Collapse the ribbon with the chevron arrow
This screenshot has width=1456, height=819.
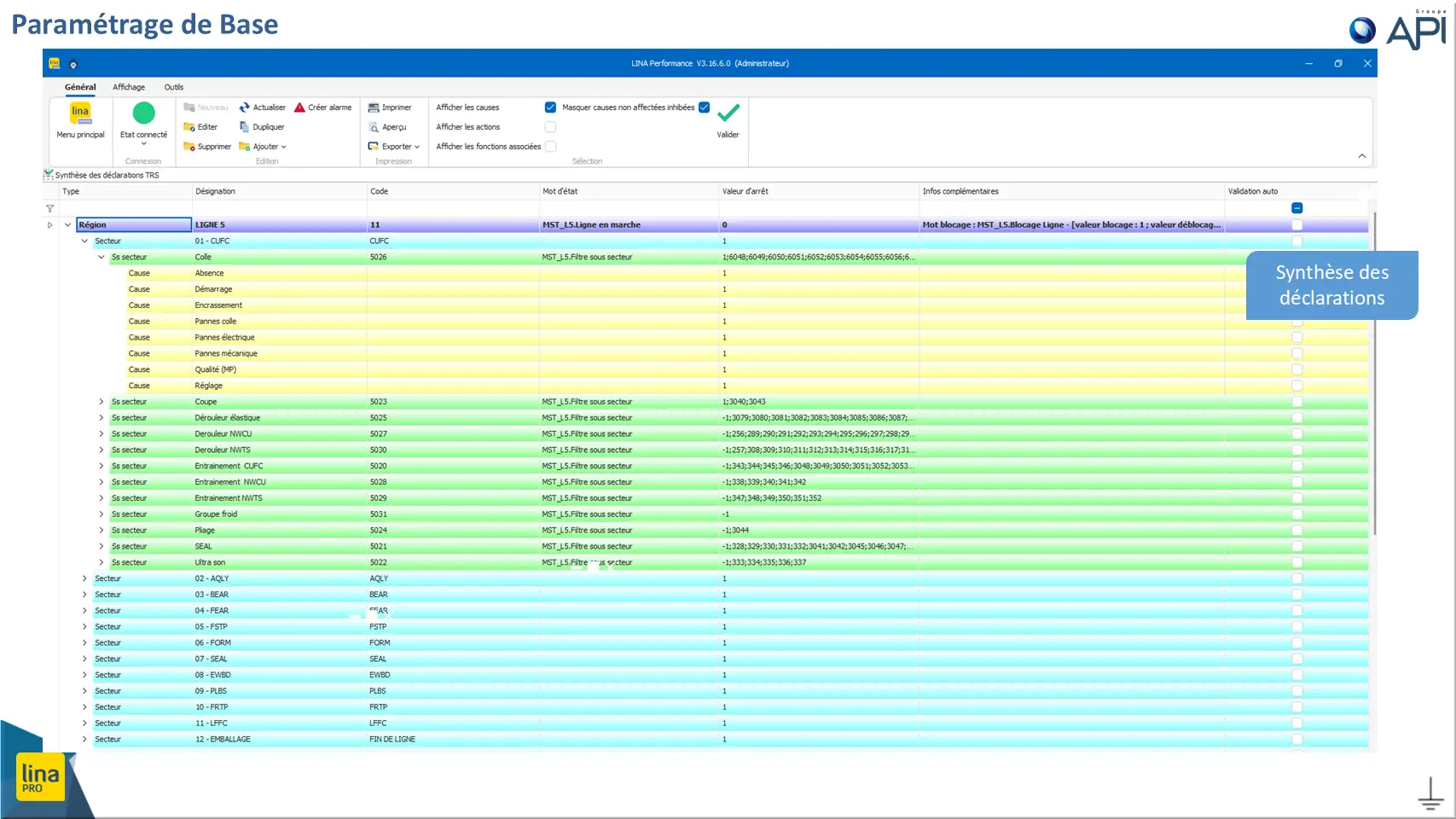click(1362, 156)
